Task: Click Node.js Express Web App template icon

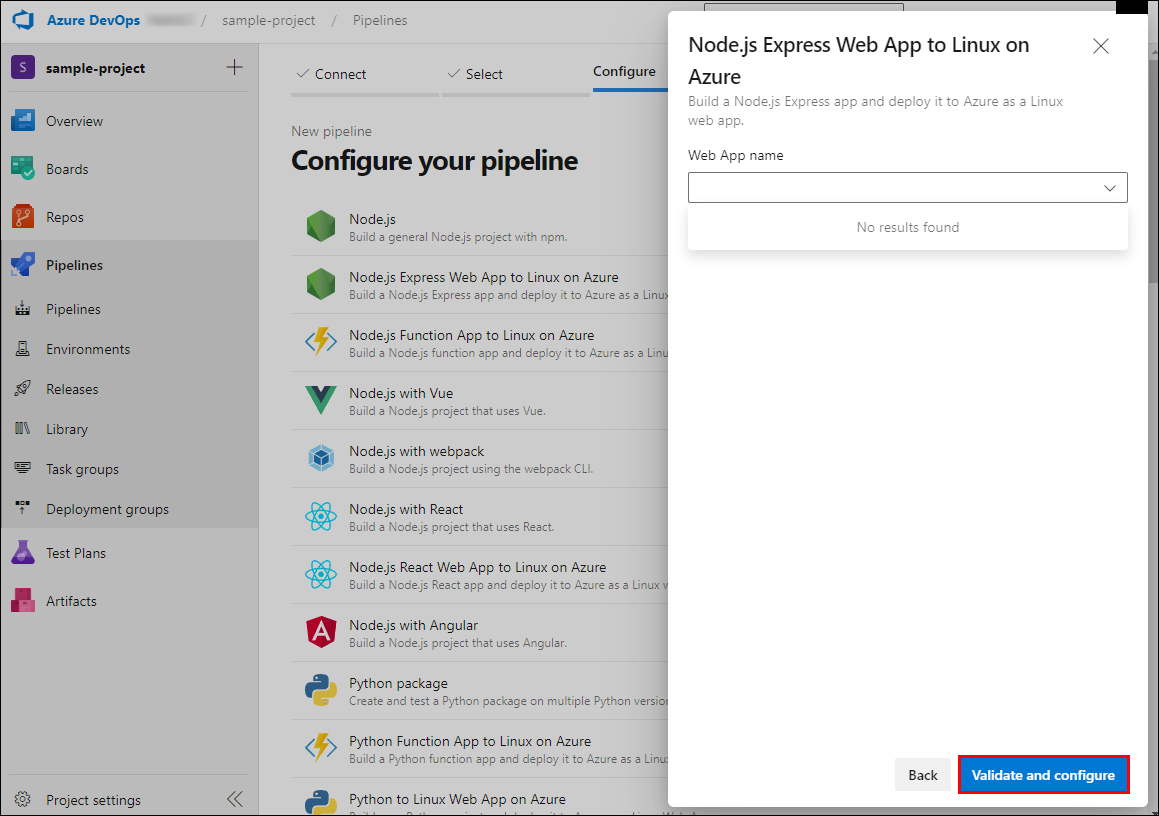Action: tap(321, 285)
